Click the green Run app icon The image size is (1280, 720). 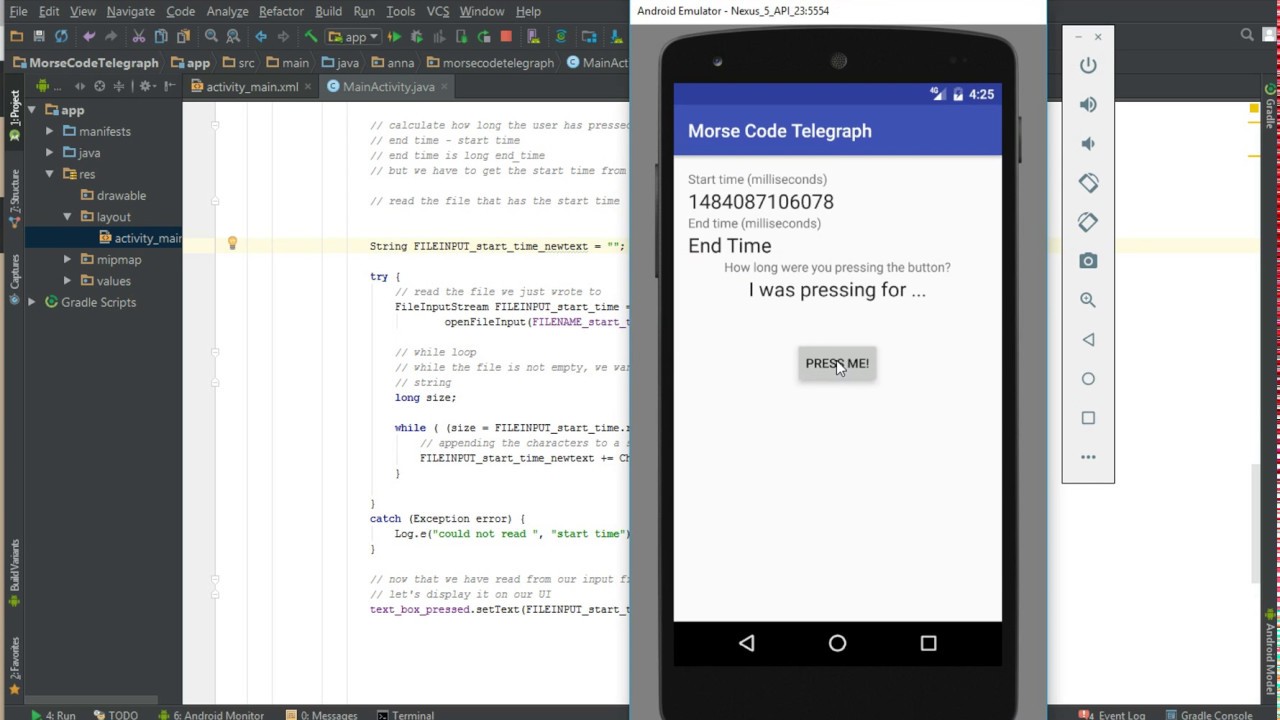coord(394,36)
